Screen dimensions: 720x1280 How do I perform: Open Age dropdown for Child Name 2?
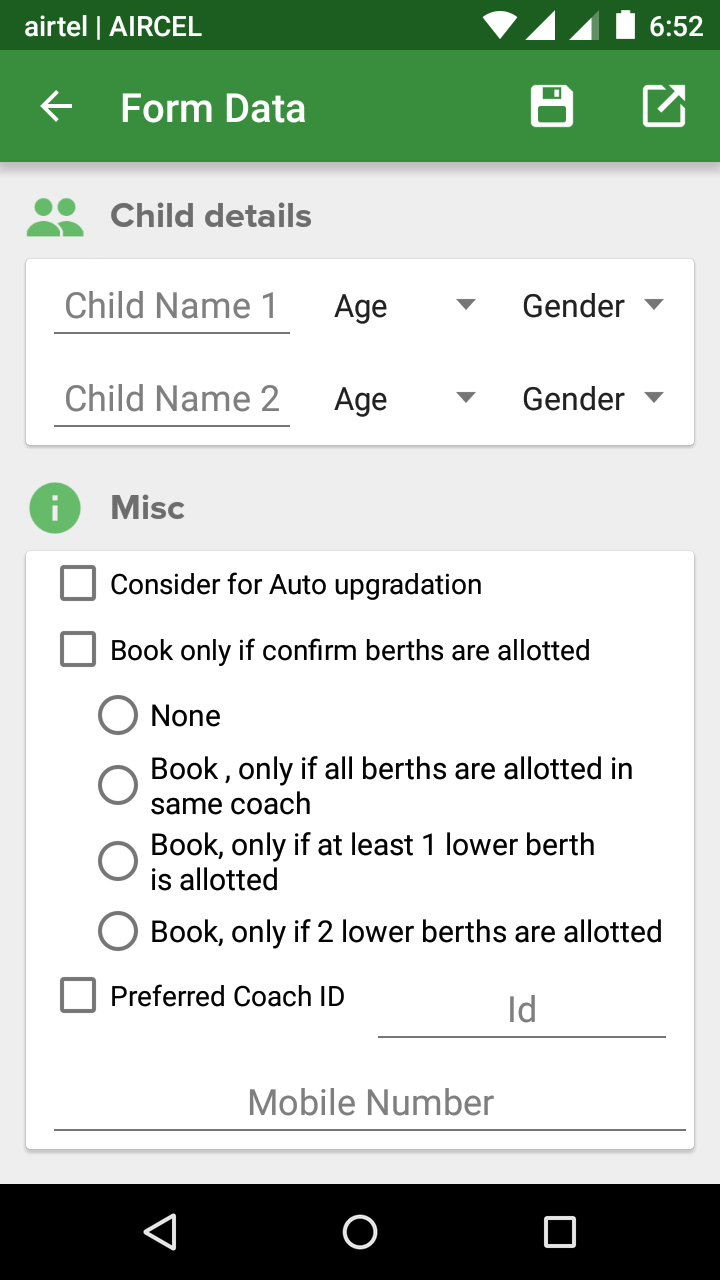click(404, 399)
